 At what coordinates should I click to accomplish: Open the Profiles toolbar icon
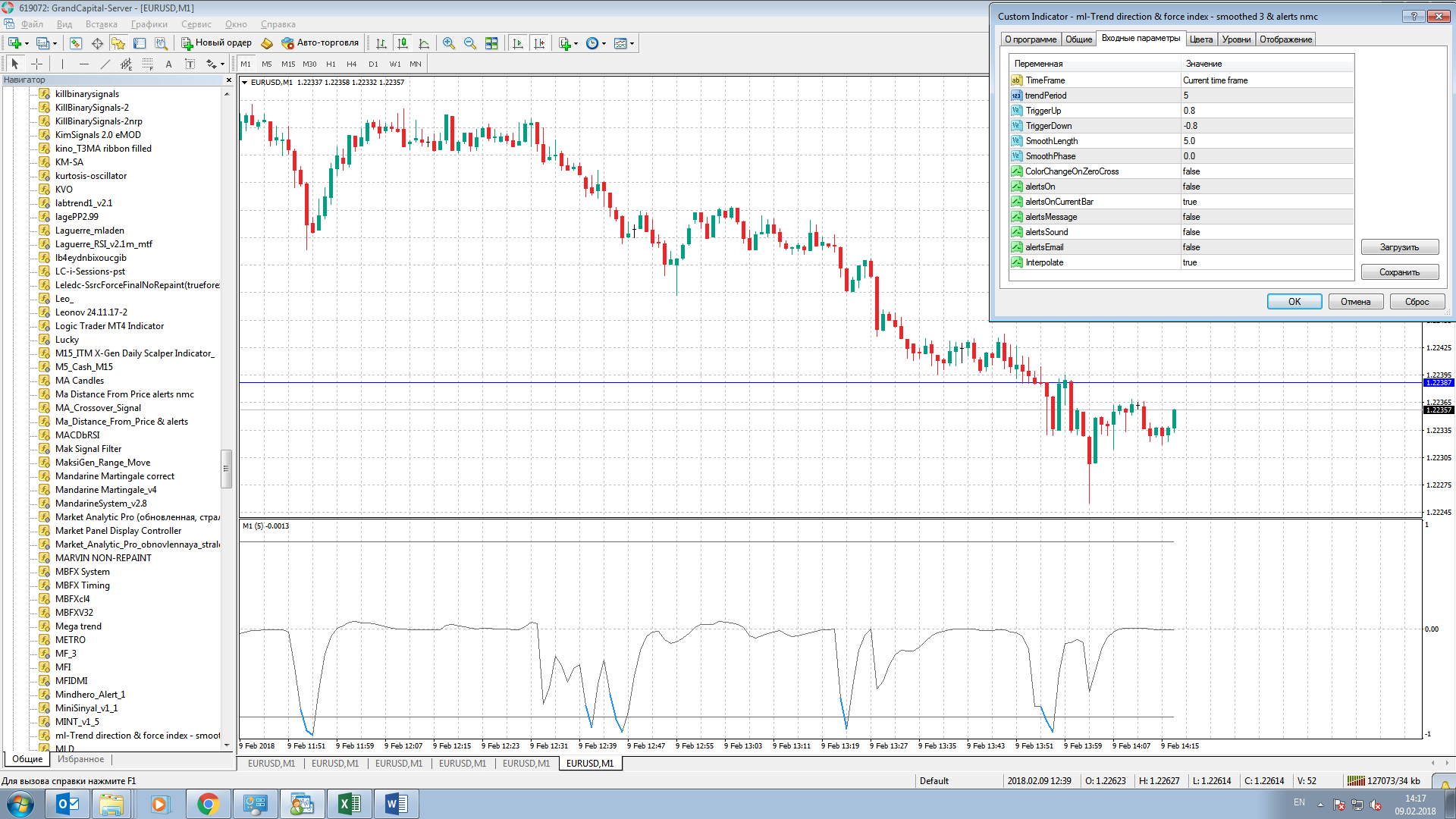(x=43, y=43)
